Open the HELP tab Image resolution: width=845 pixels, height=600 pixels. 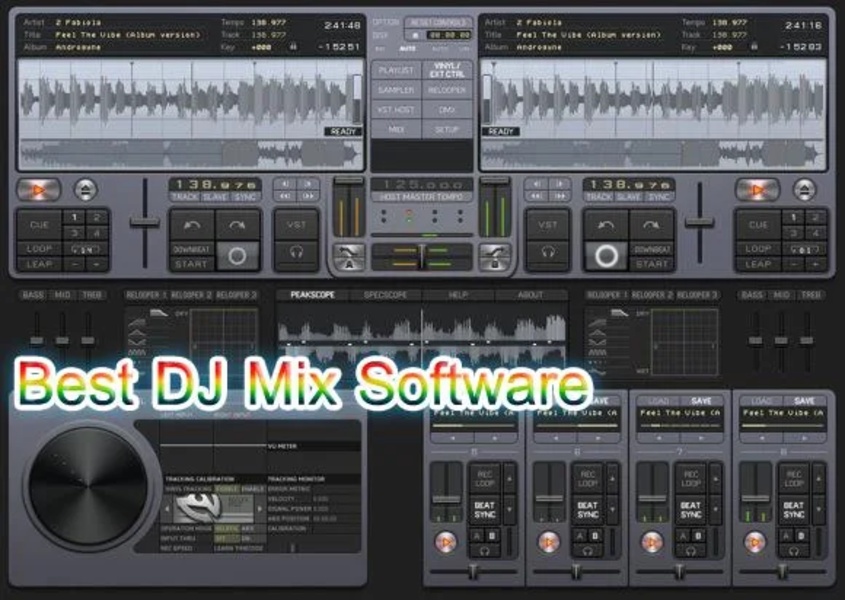pyautogui.click(x=458, y=295)
